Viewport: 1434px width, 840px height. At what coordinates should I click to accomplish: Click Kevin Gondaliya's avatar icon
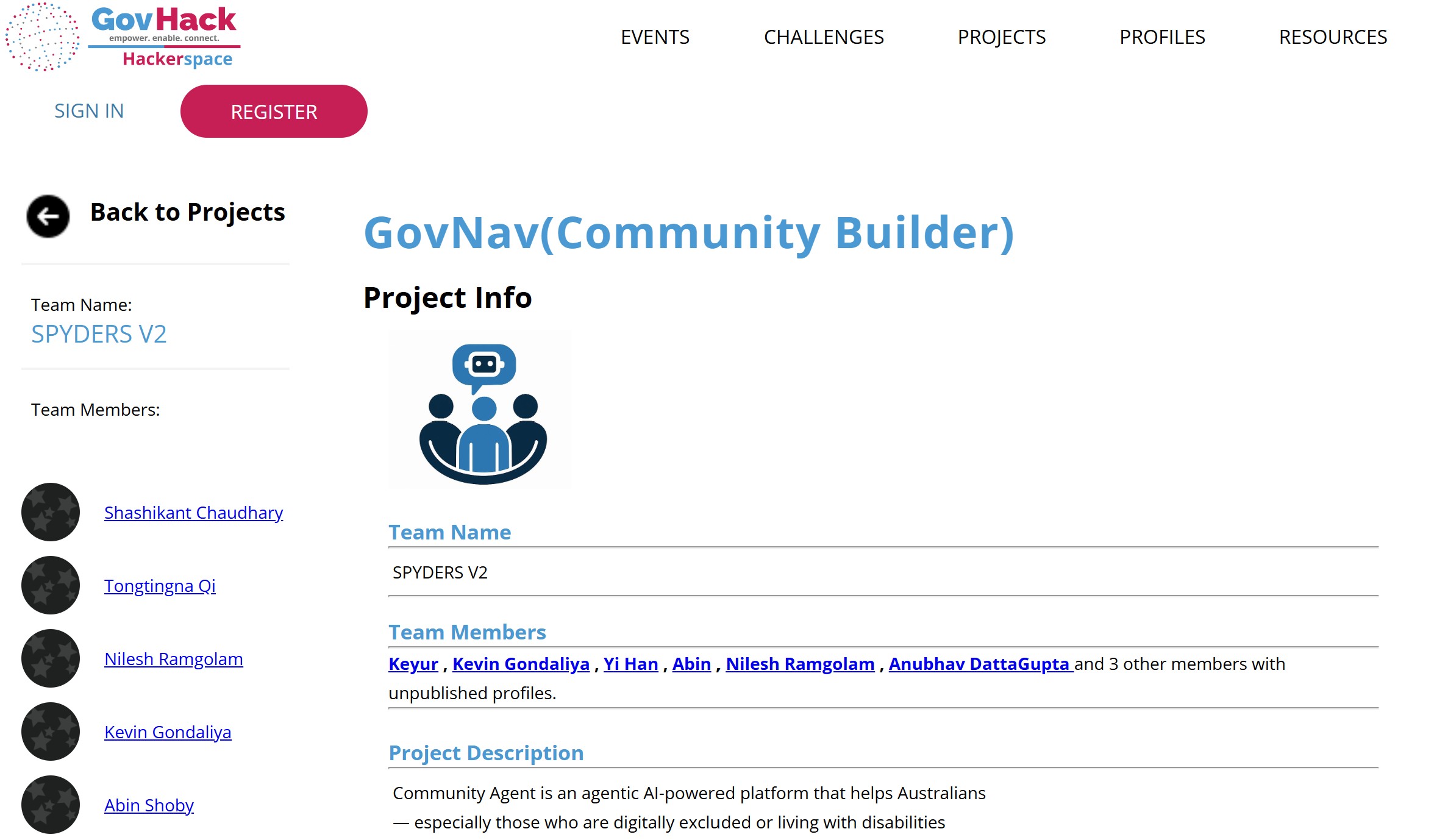point(51,731)
